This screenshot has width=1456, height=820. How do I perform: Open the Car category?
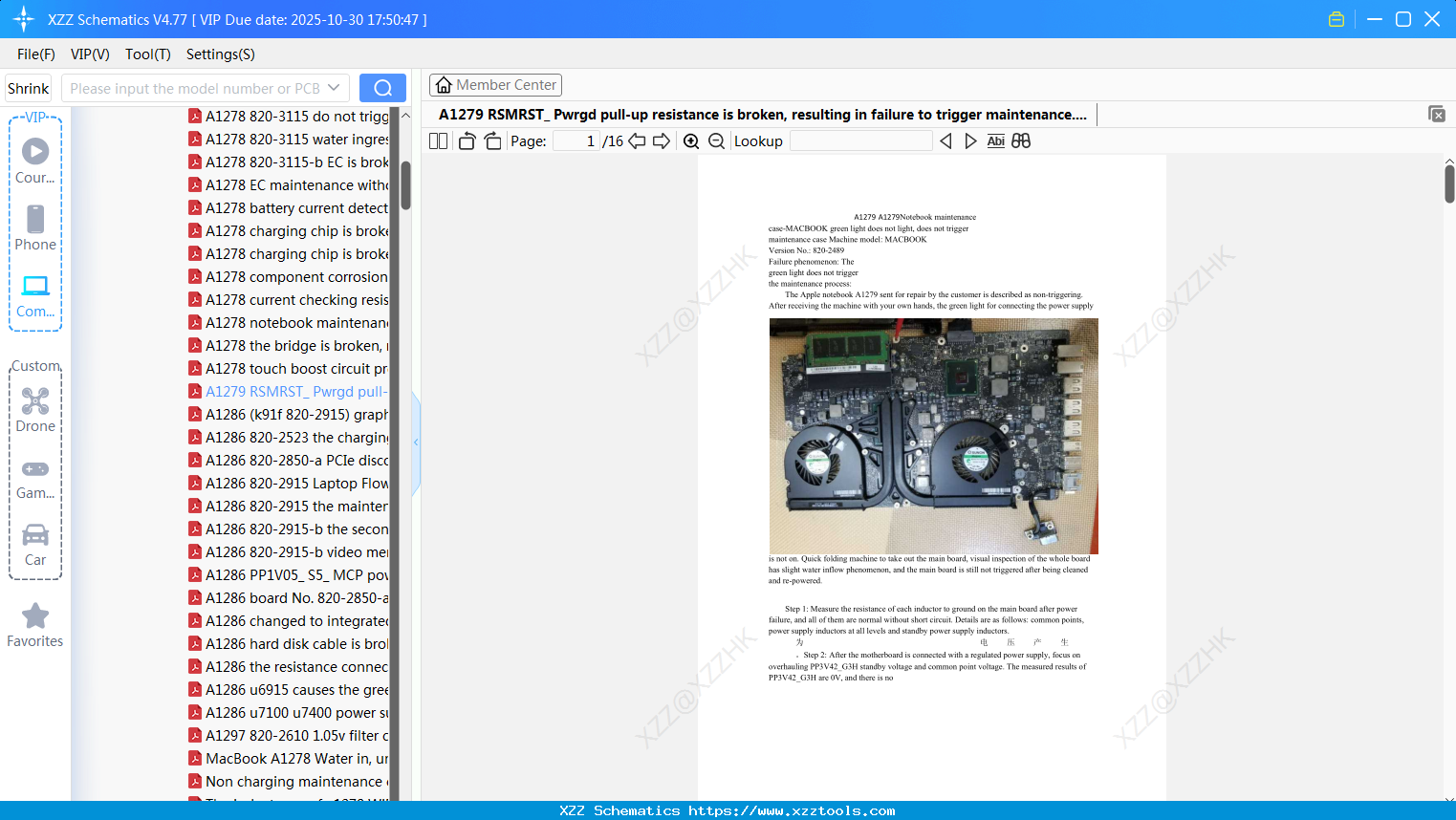[35, 534]
